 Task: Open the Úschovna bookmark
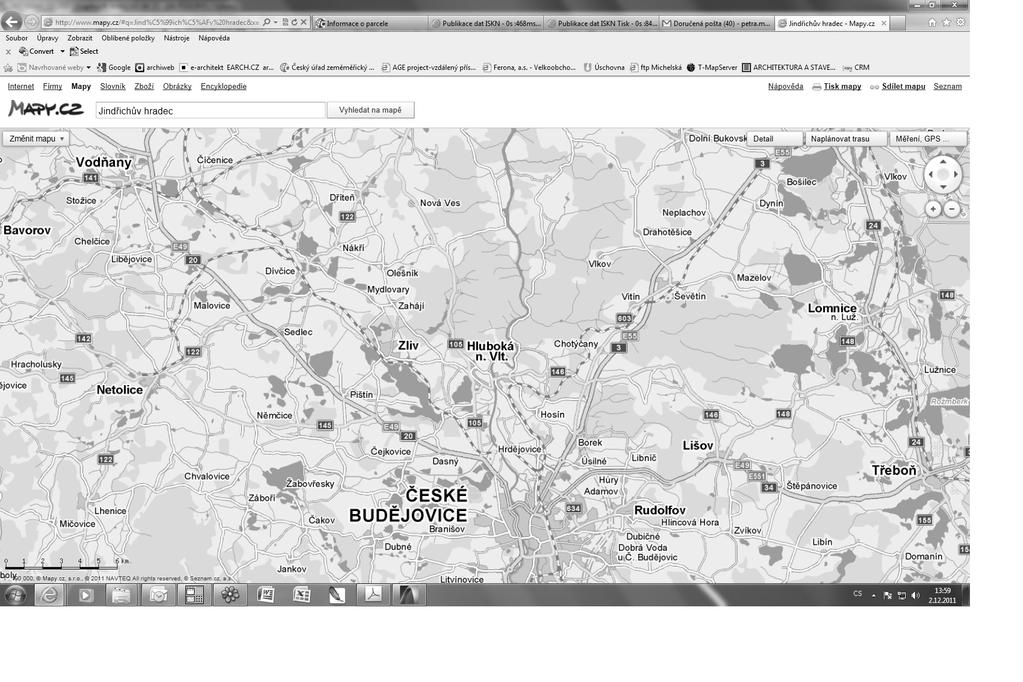tap(603, 67)
